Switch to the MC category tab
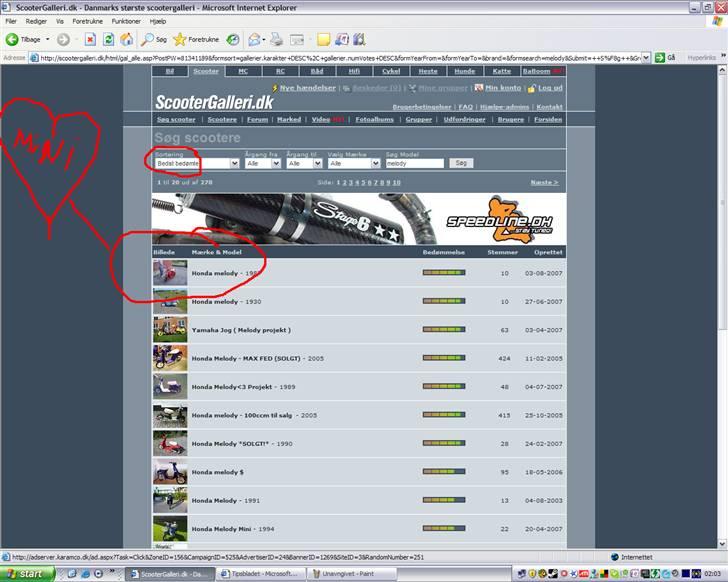Viewport: 728px width, 582px height. (x=242, y=72)
